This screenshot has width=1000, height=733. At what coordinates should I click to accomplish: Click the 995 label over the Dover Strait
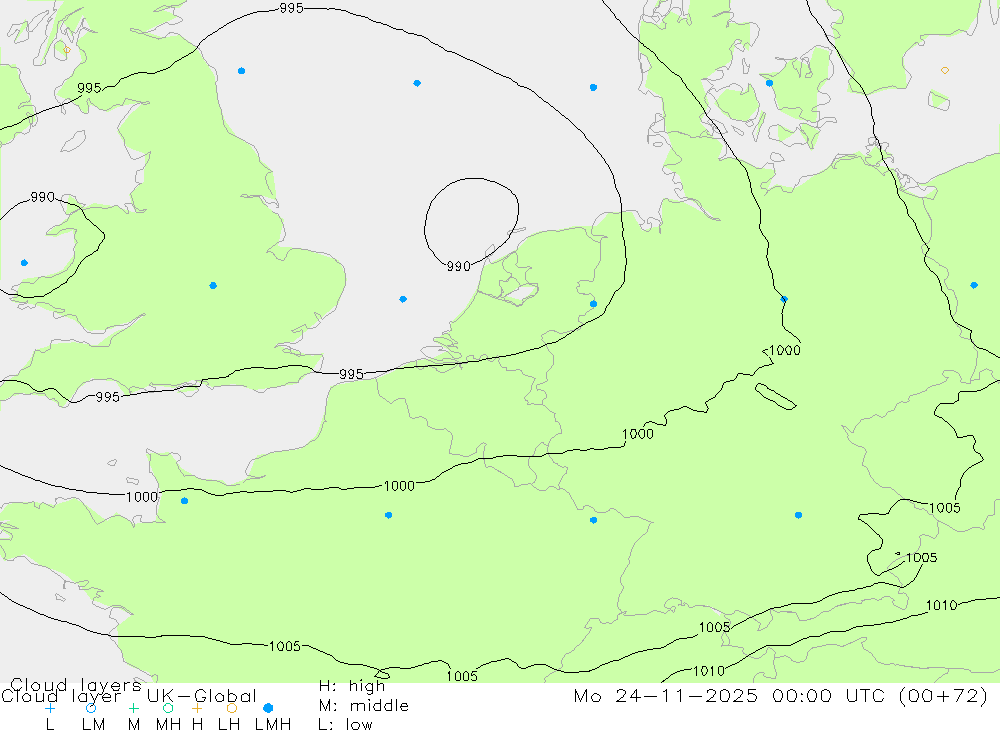point(351,374)
